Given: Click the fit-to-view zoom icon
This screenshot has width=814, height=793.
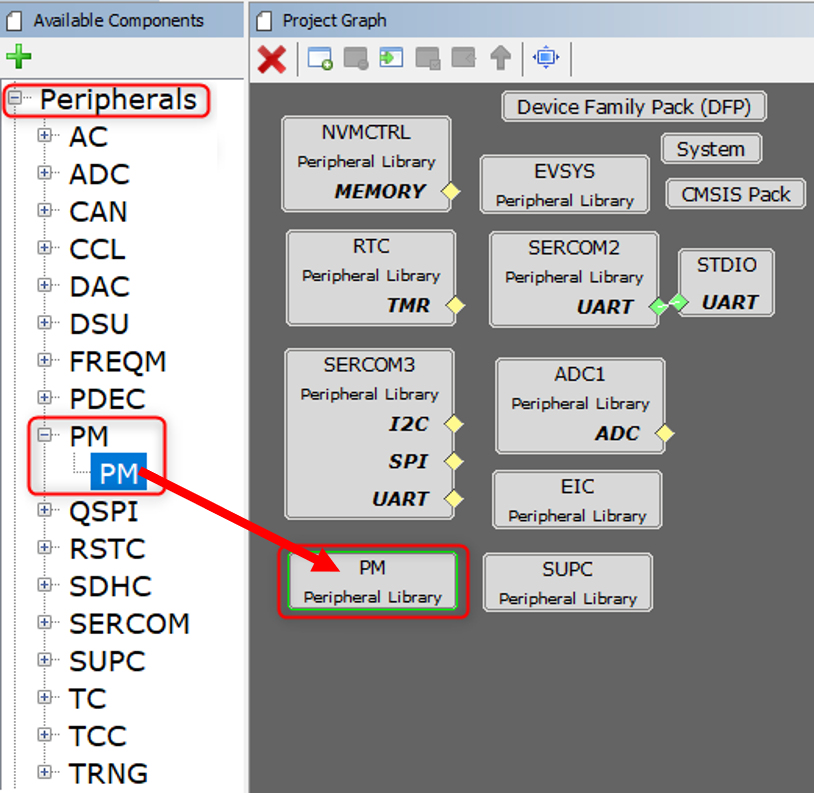Looking at the screenshot, I should tap(545, 58).
